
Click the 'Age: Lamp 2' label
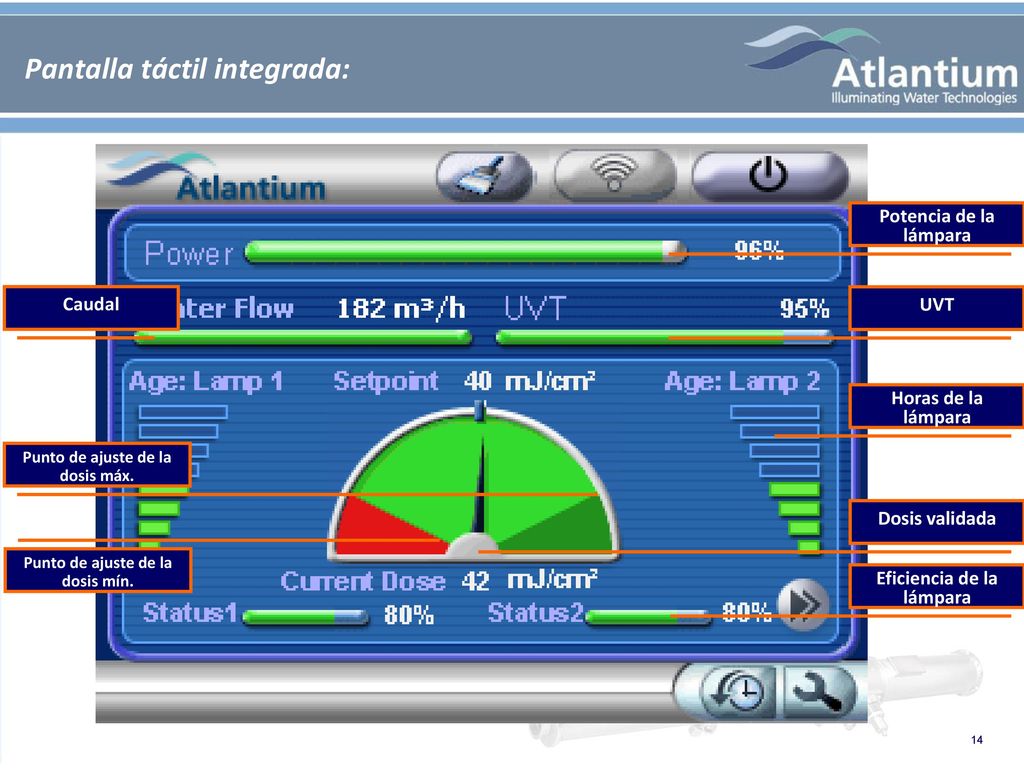click(743, 381)
